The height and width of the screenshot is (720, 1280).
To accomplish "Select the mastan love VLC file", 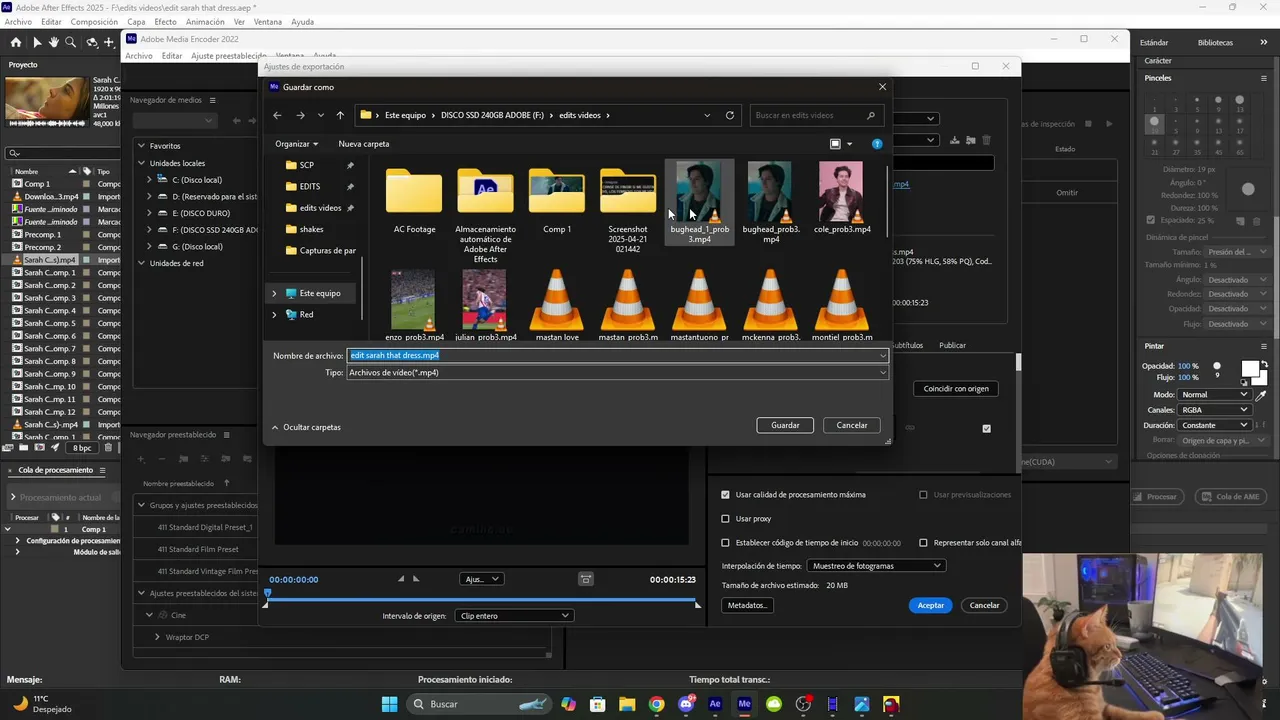I will click(x=557, y=306).
